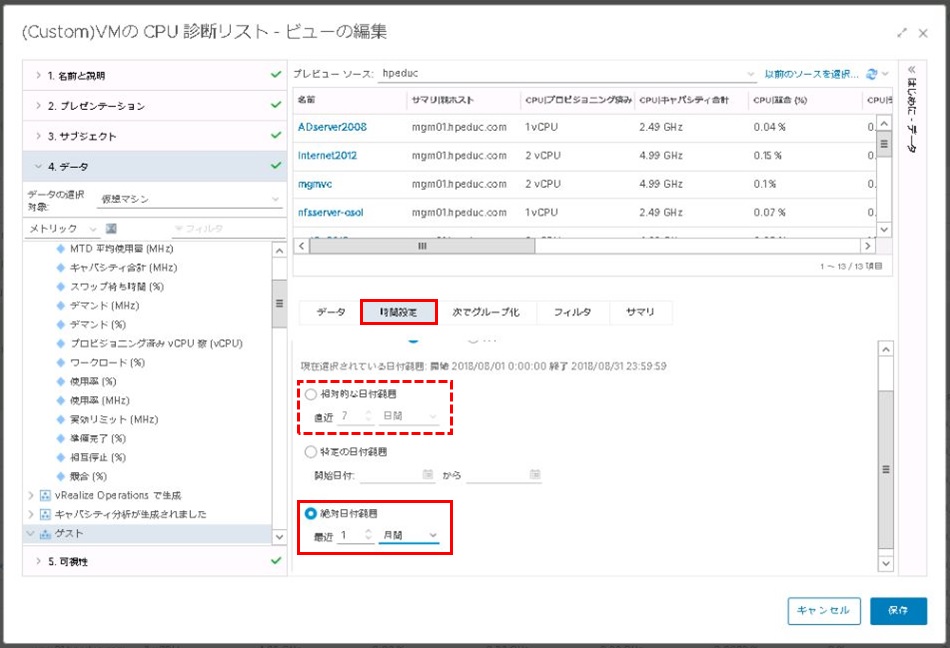Screen dimensions: 950x648
Task: Expand the vRealize Operations で生成 node
Action: tap(30, 495)
